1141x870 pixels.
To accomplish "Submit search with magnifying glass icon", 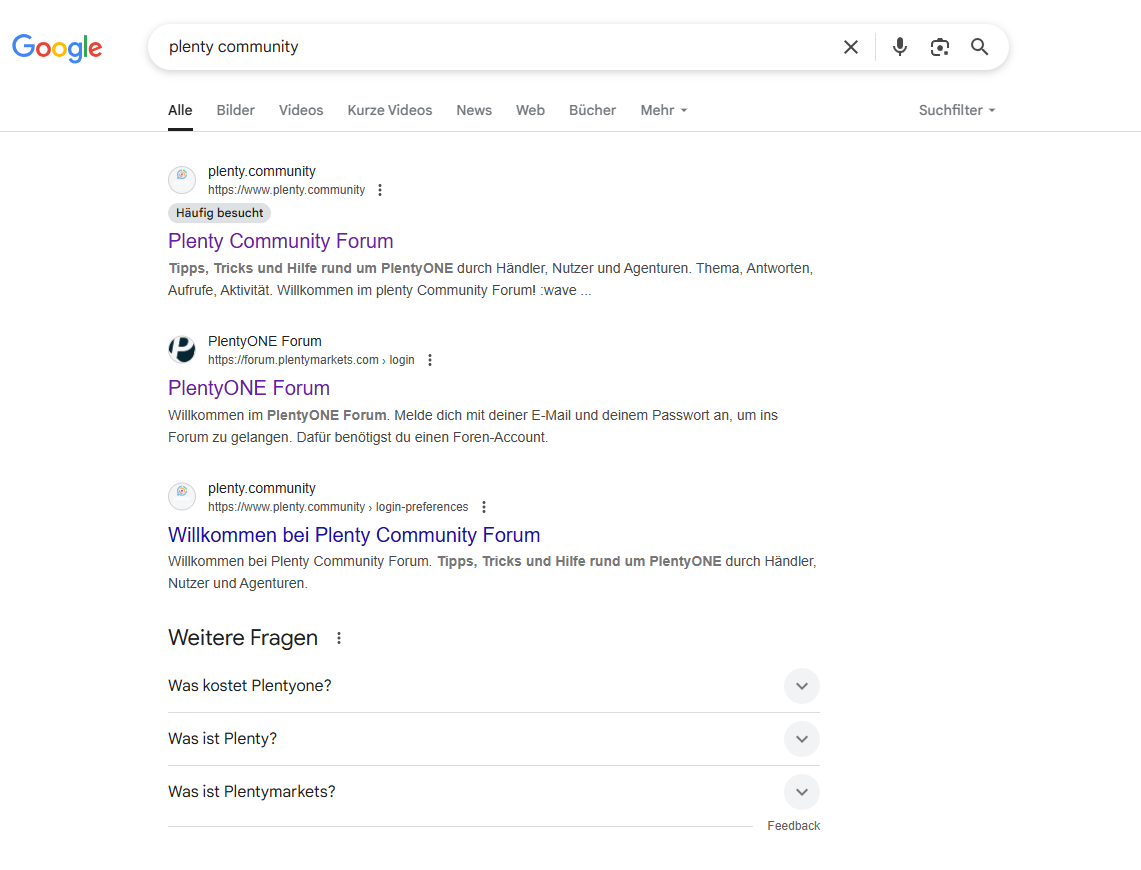I will pyautogui.click(x=979, y=47).
